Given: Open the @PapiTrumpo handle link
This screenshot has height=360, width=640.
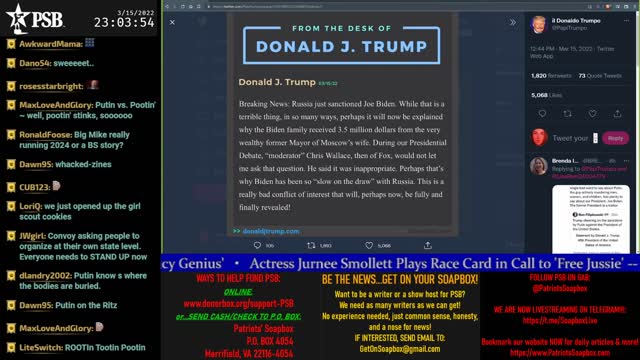Looking at the screenshot, I should click(569, 28).
